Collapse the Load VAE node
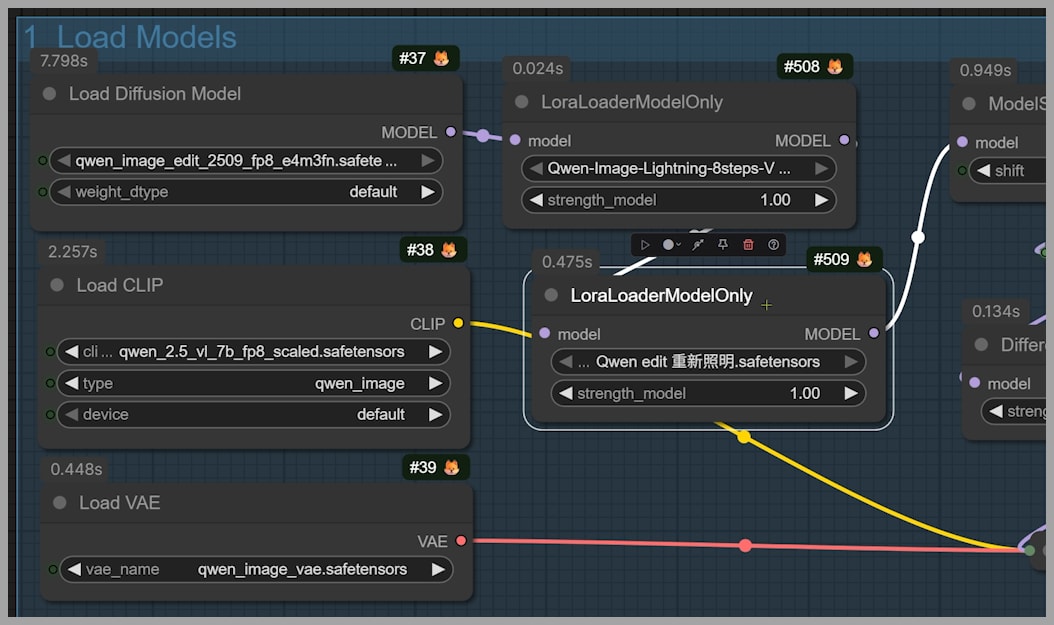The image size is (1054, 625). pos(60,503)
